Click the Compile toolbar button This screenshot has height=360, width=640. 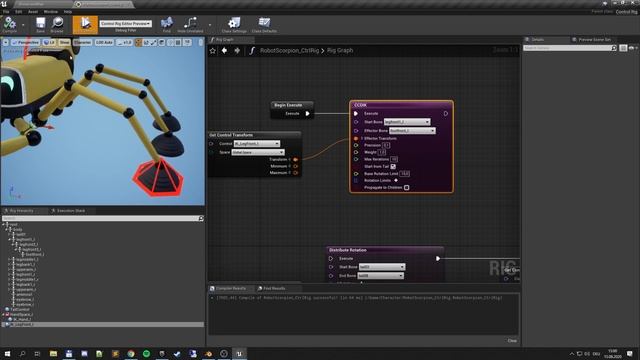click(9, 24)
